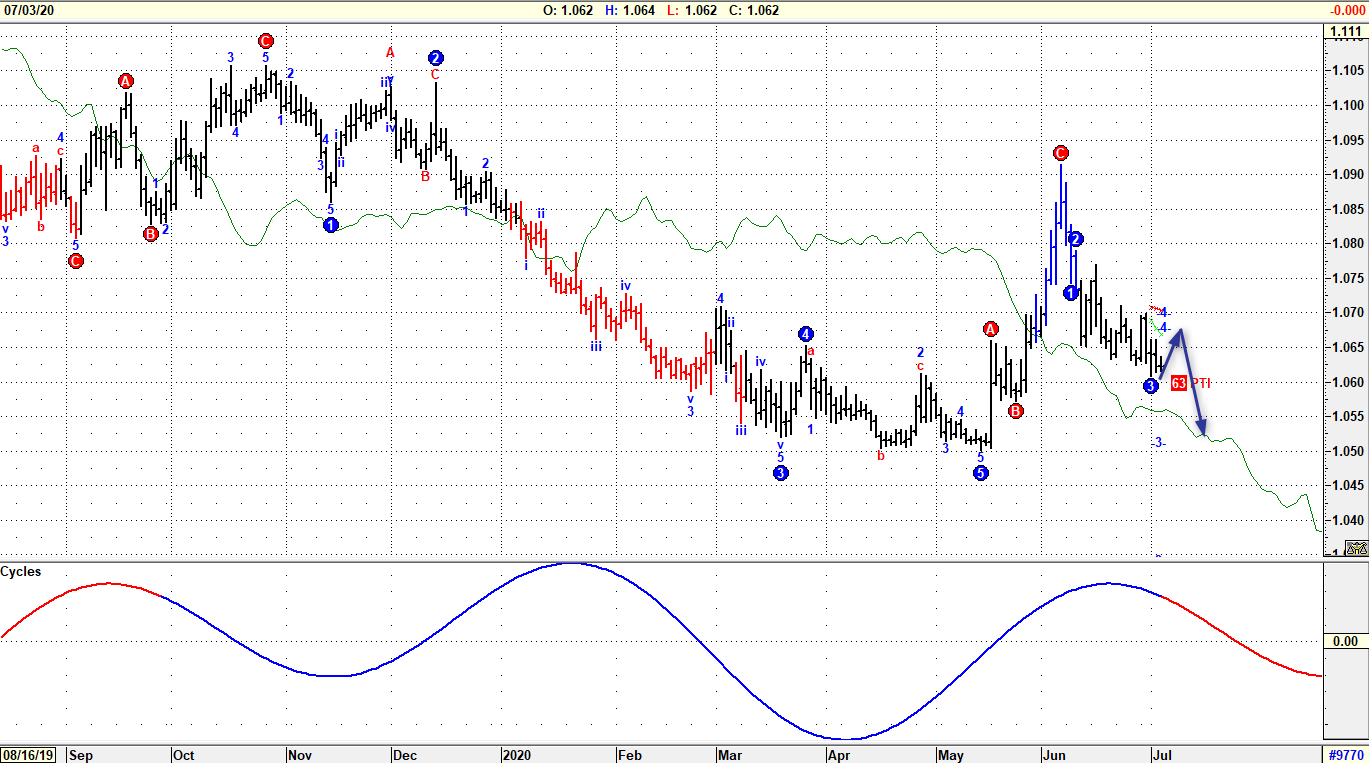Select the red circled C at October top
The image size is (1369, 763).
coord(265,41)
